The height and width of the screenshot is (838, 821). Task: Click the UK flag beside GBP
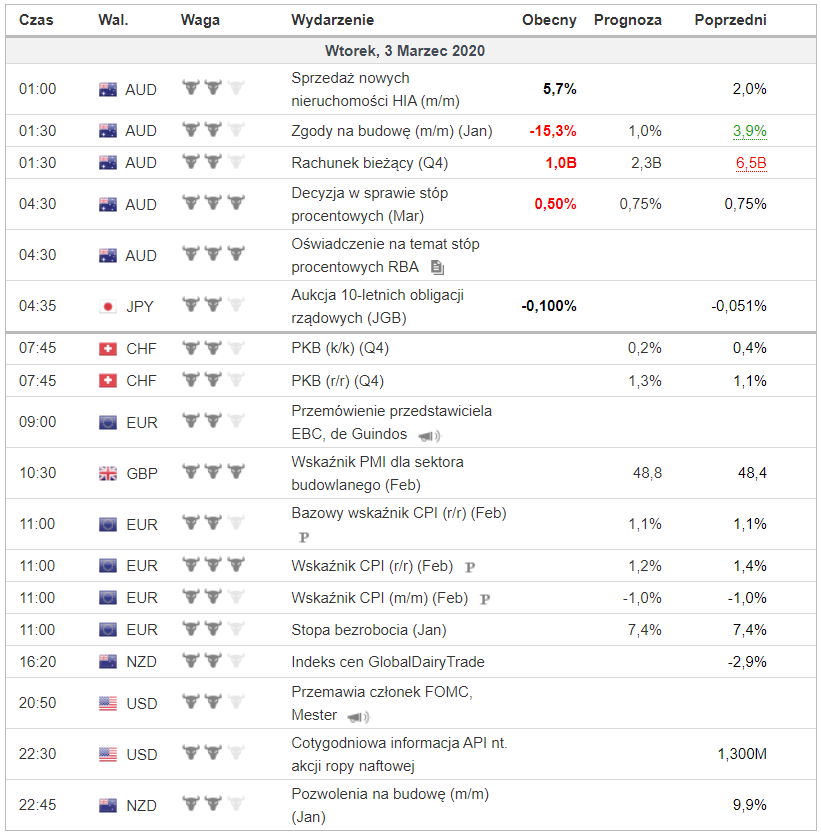tap(108, 473)
